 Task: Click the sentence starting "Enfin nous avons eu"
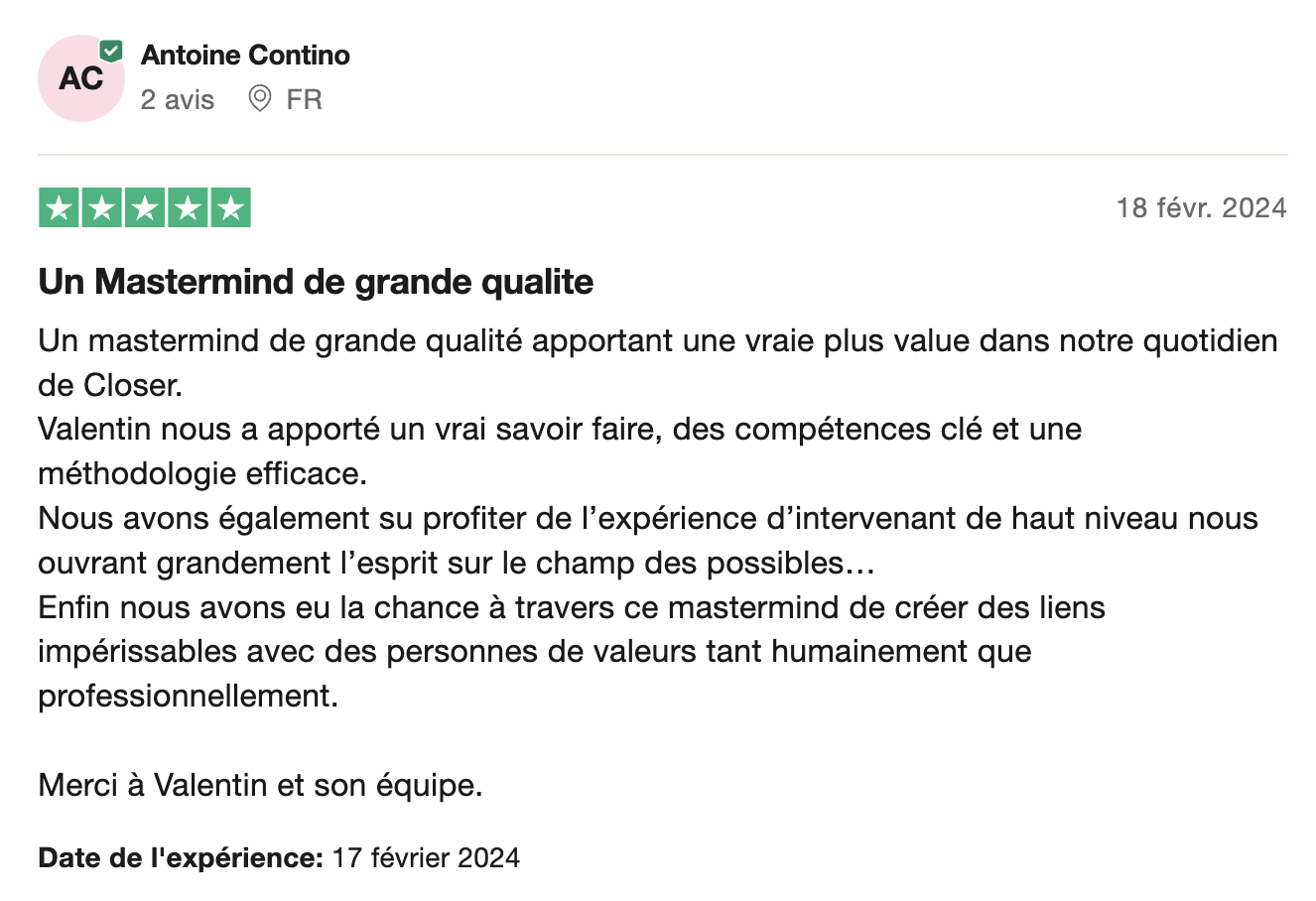(x=571, y=607)
